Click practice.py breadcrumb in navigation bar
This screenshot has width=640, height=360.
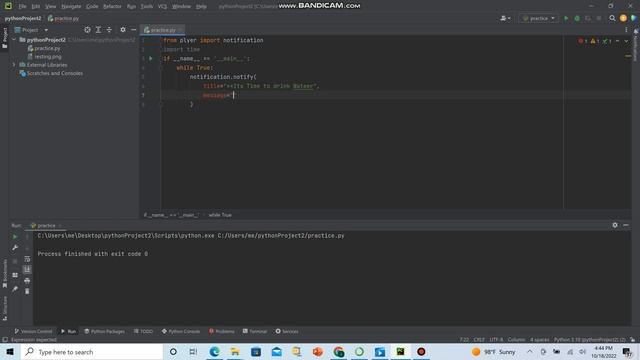pyautogui.click(x=63, y=18)
